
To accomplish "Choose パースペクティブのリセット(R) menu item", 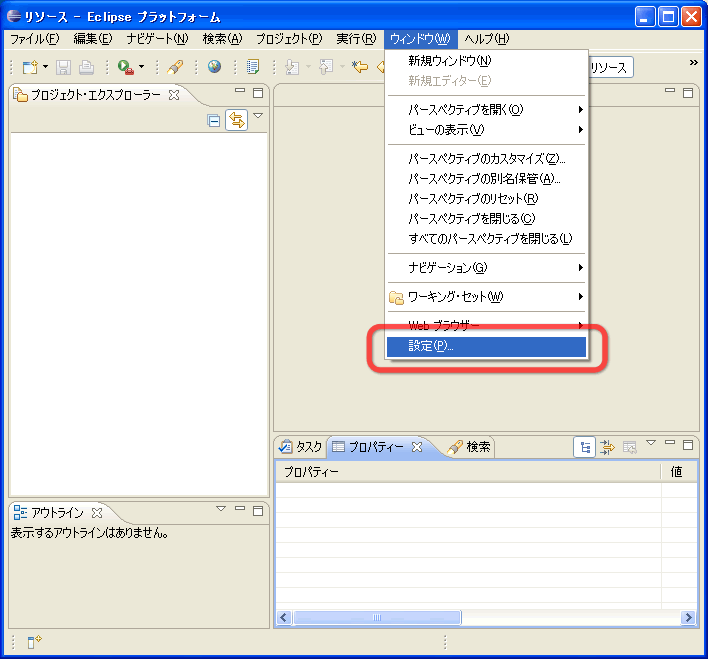I will click(x=487, y=199).
